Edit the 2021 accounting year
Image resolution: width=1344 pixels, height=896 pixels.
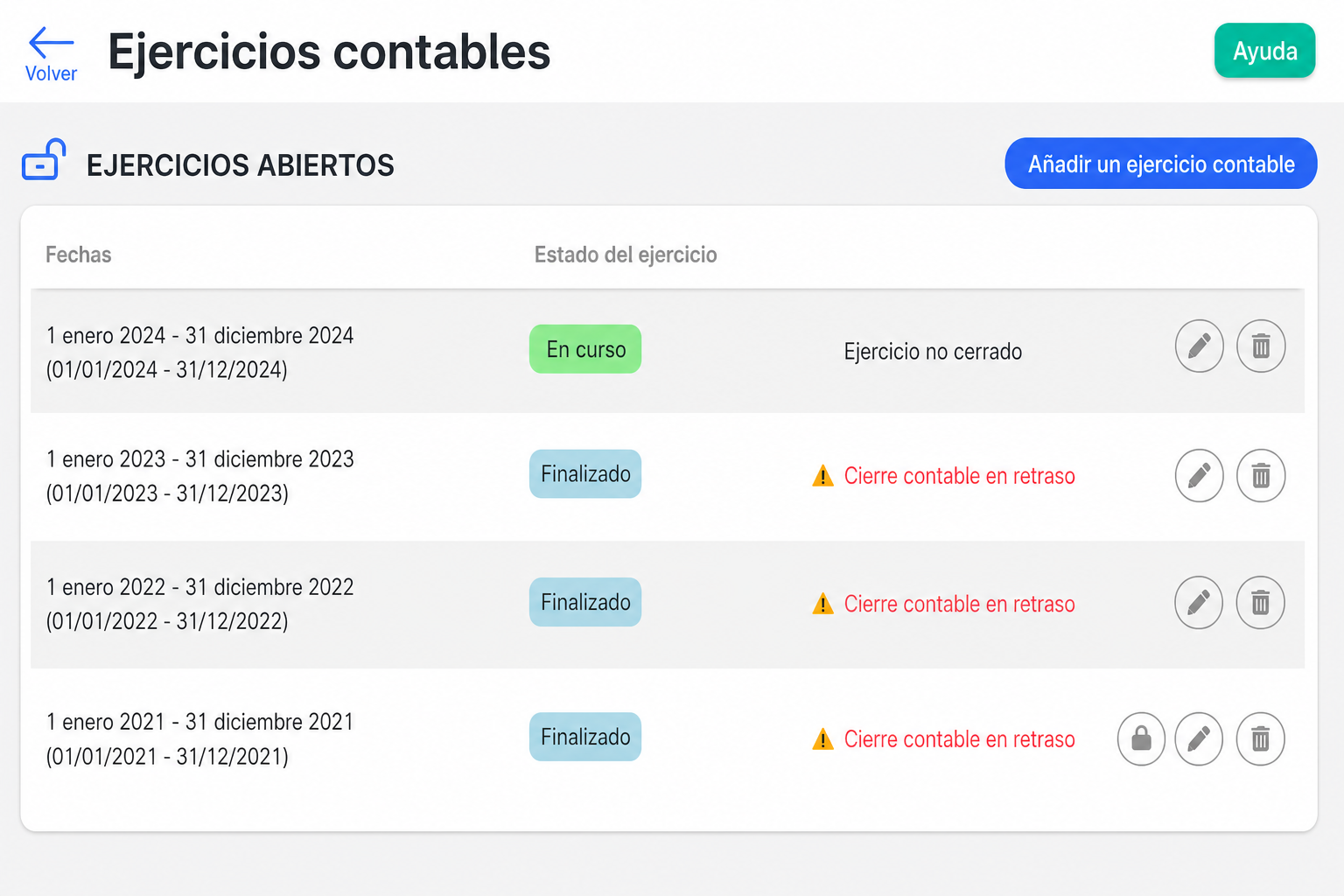coord(1199,739)
